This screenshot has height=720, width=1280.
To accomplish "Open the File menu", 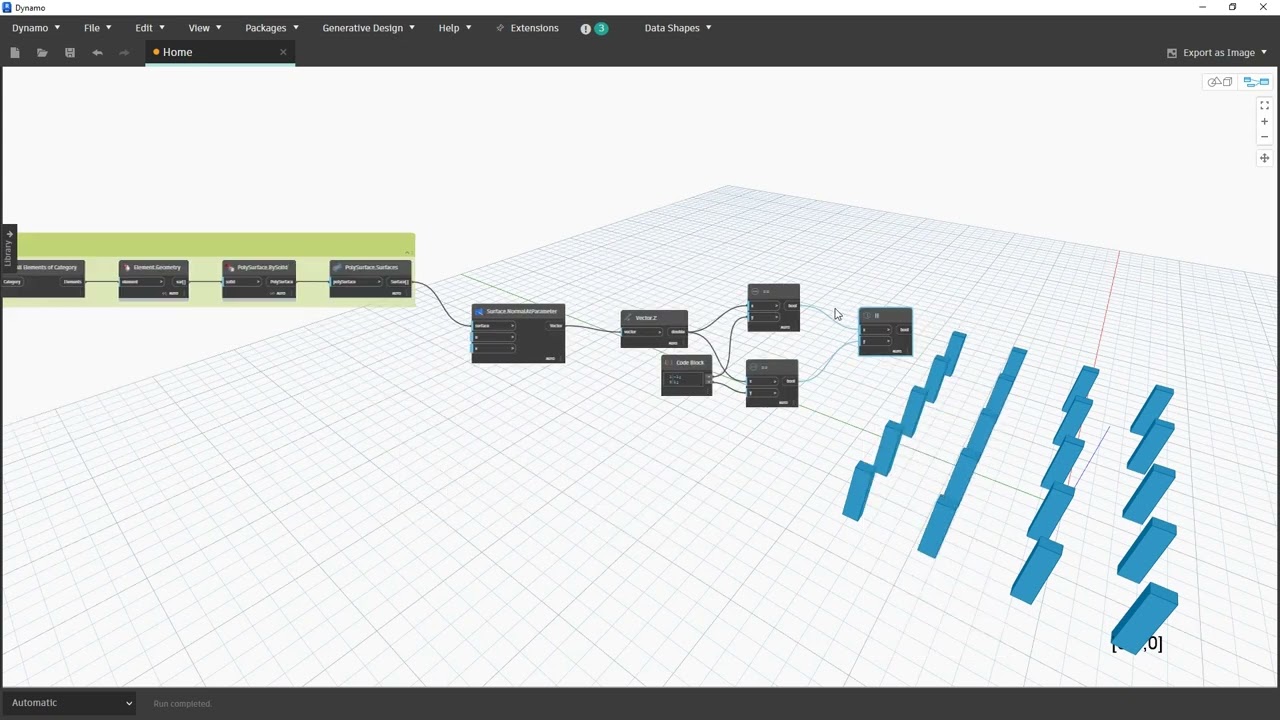I will click(x=98, y=28).
